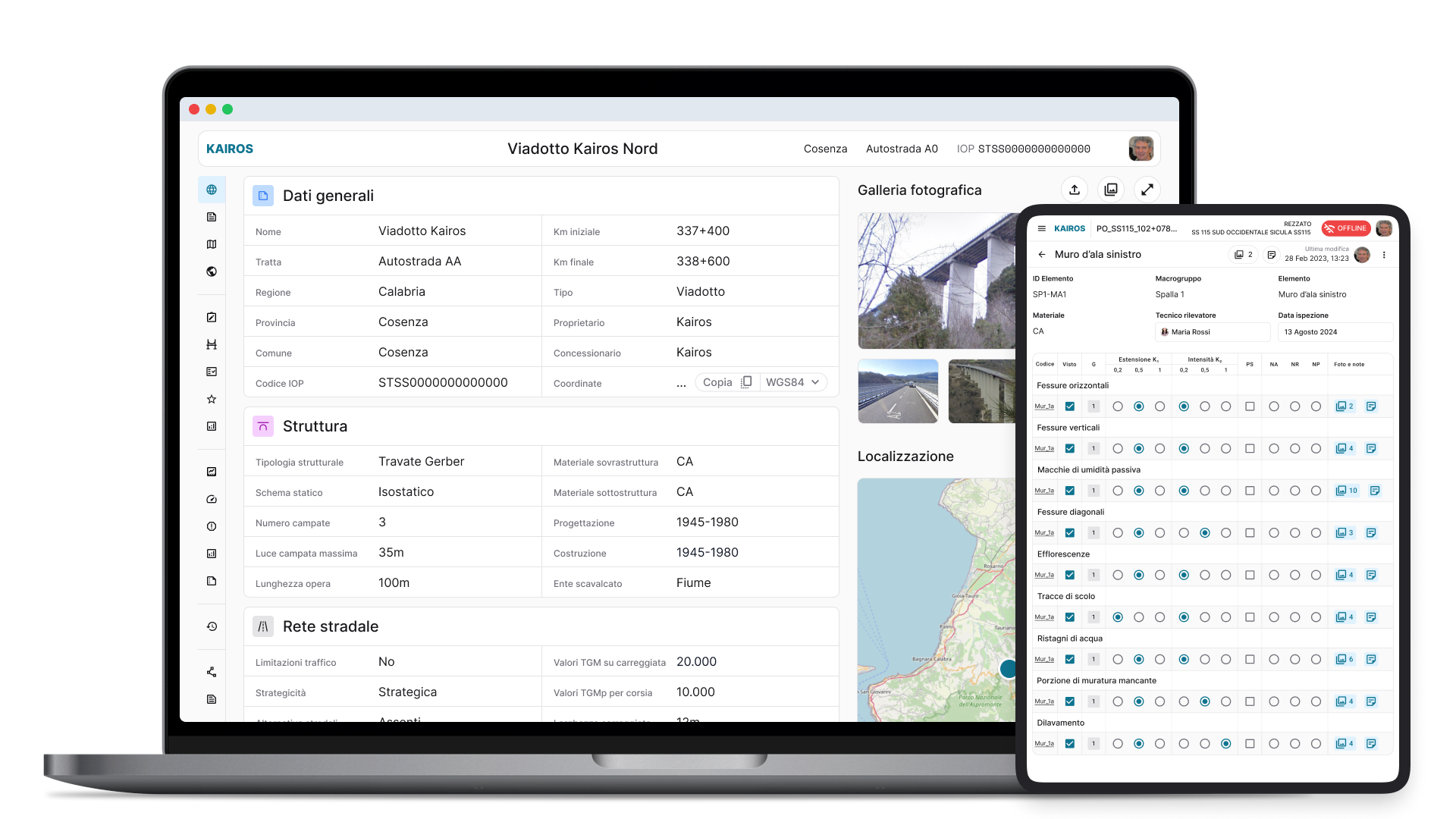Check the PS box for Fessure verticali
This screenshot has height=819, width=1456.
1250,449
